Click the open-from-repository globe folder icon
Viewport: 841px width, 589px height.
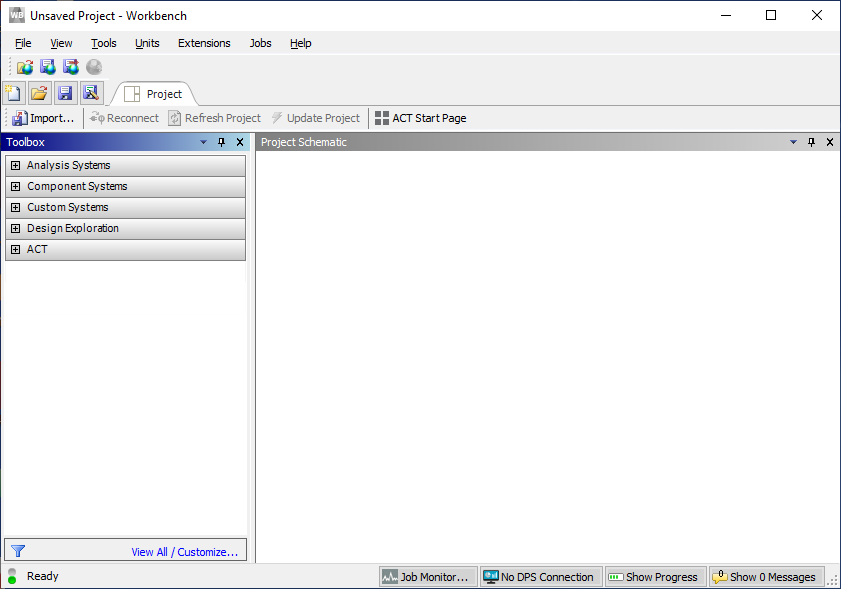tap(25, 67)
